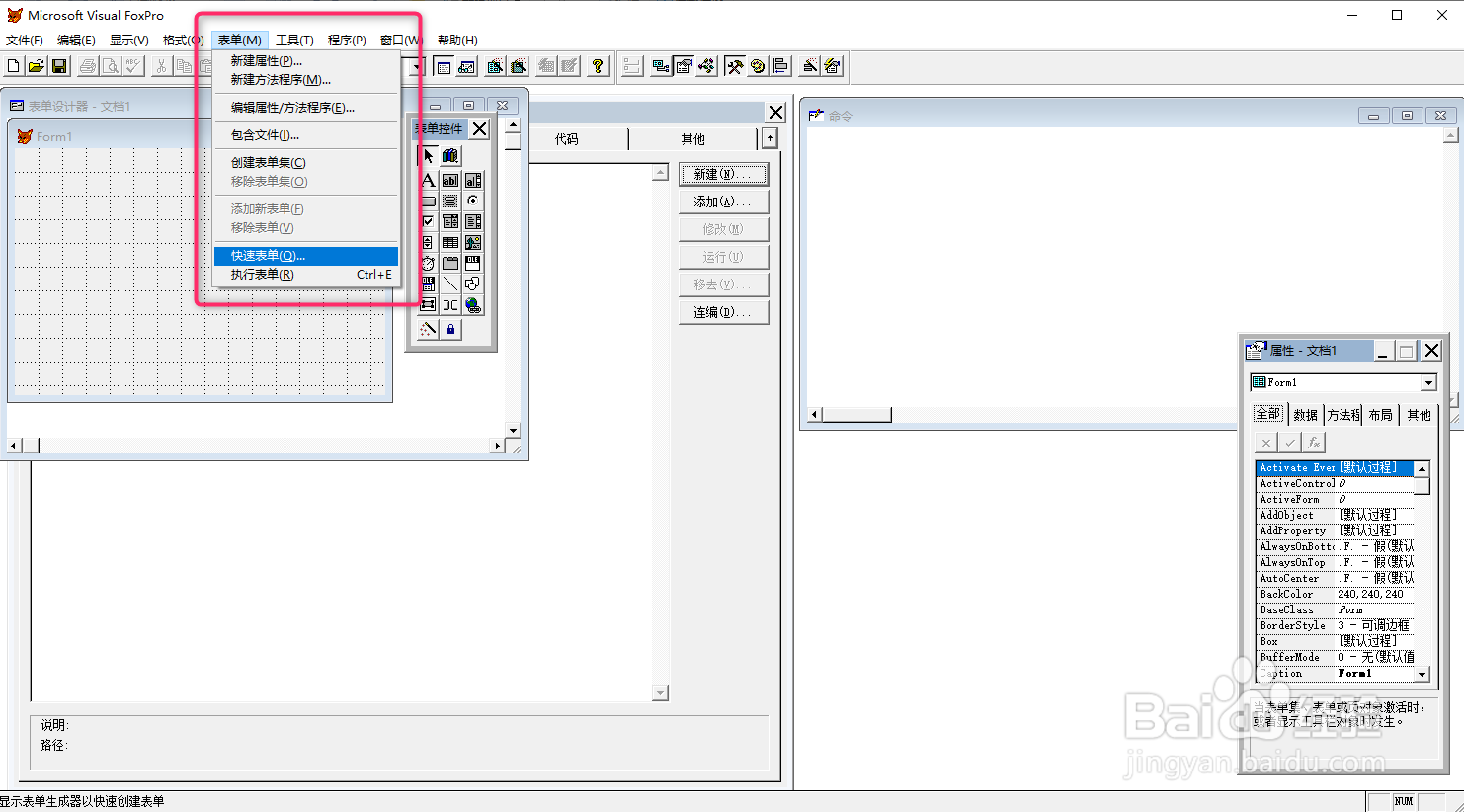1464x812 pixels.
Task: Select the Label control tool
Action: 428,180
